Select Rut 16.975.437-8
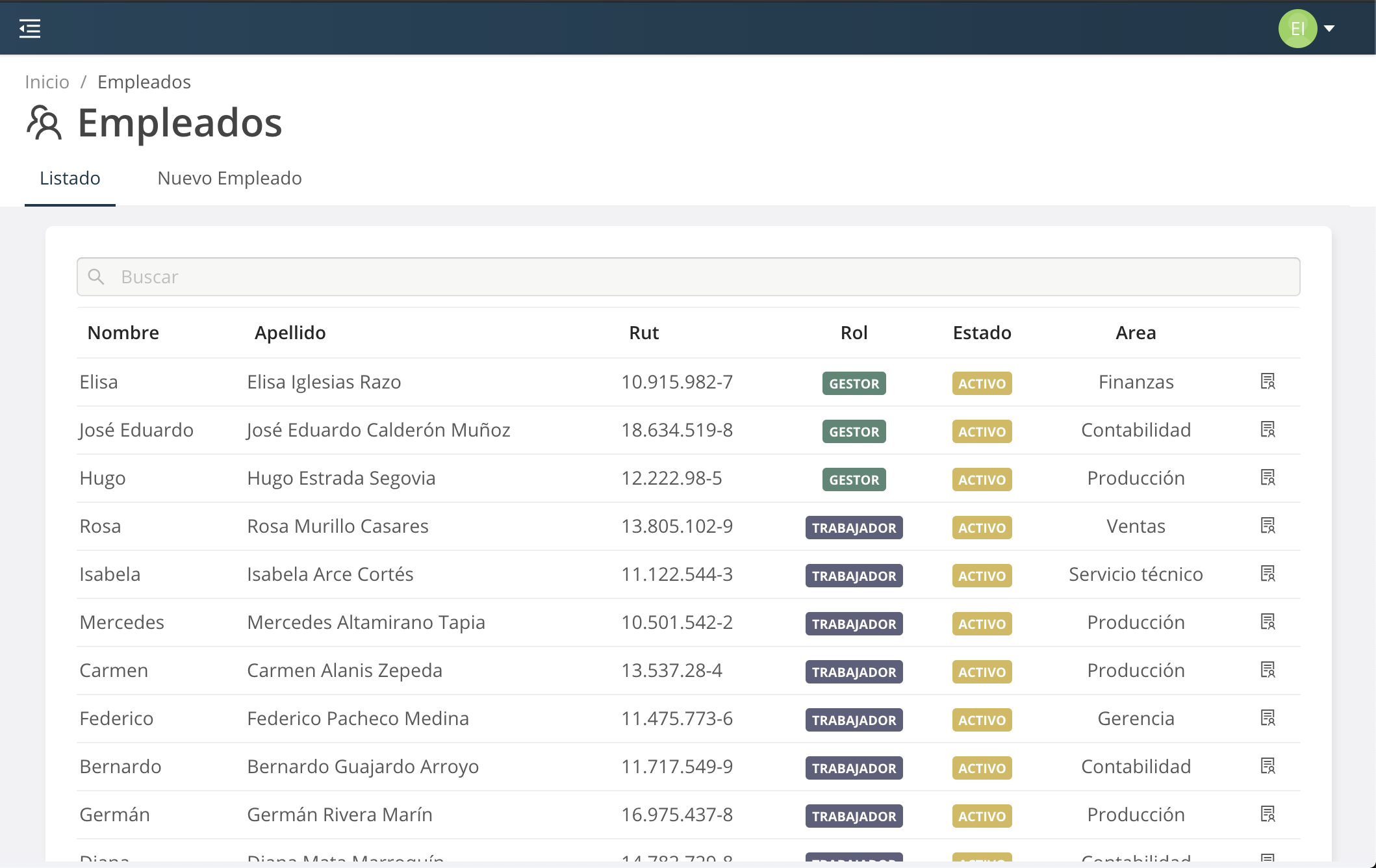The image size is (1376, 868). point(677,815)
